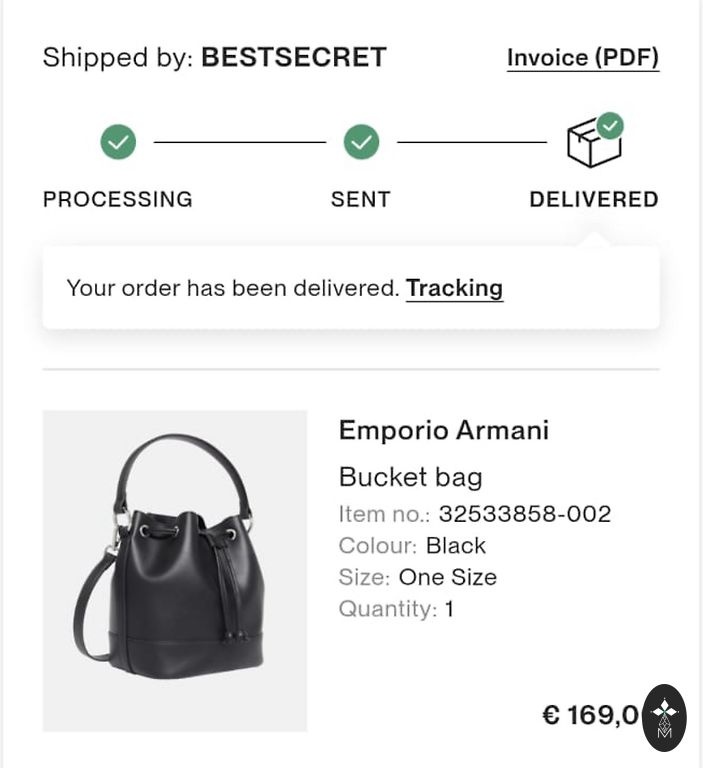
Task: Click the Processing green checkmark icon
Action: pos(118,142)
